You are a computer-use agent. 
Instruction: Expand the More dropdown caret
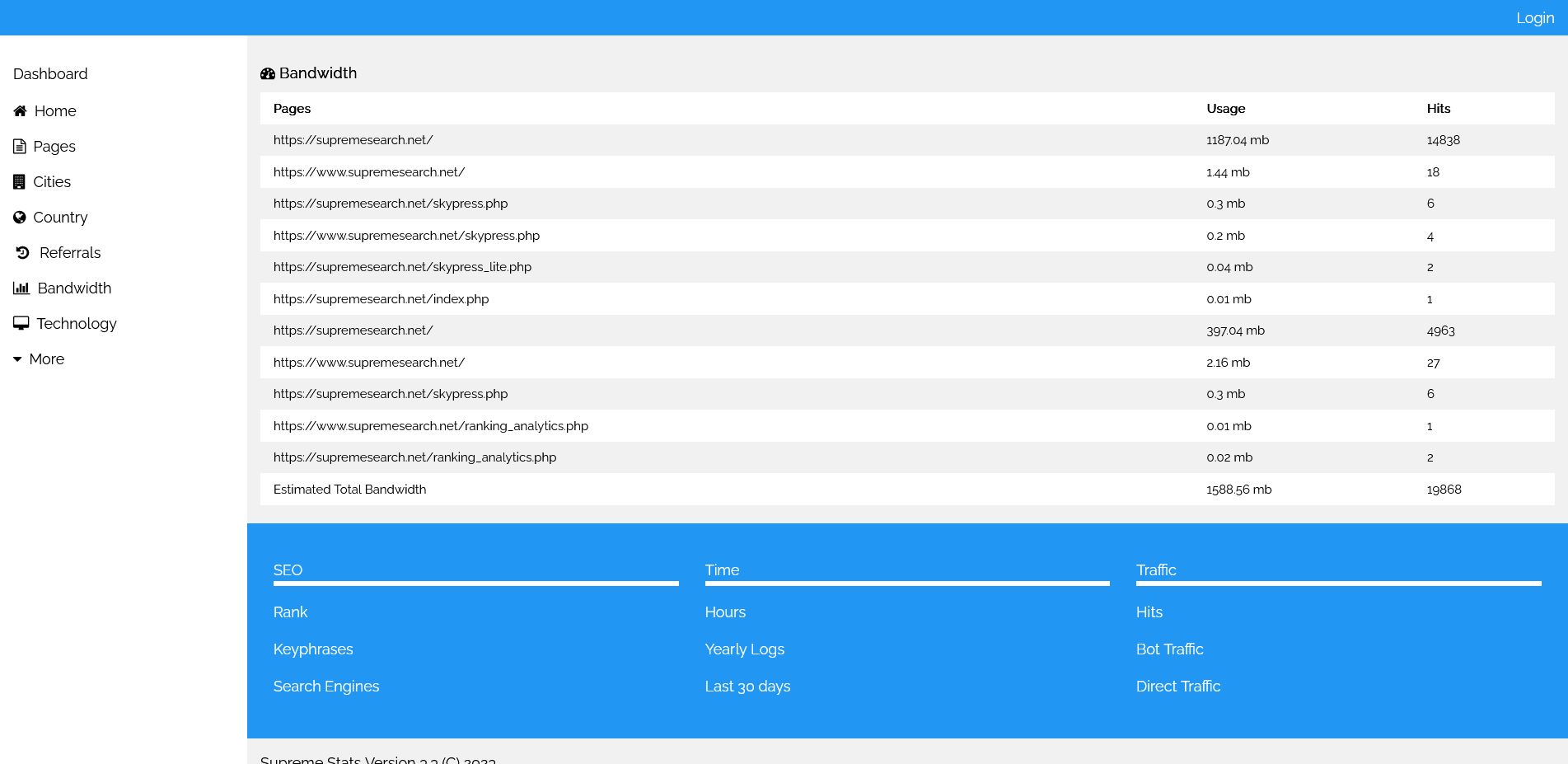pos(17,359)
